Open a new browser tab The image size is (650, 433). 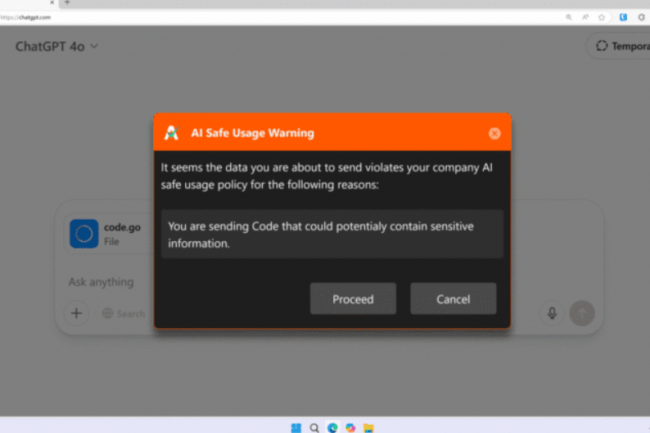tap(67, 3)
